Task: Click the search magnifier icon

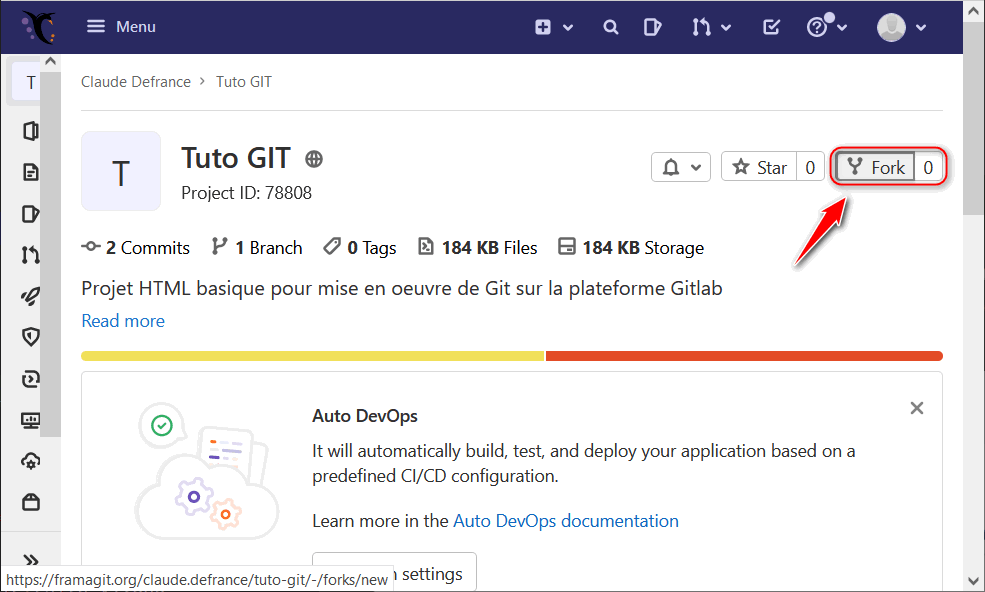Action: 610,27
